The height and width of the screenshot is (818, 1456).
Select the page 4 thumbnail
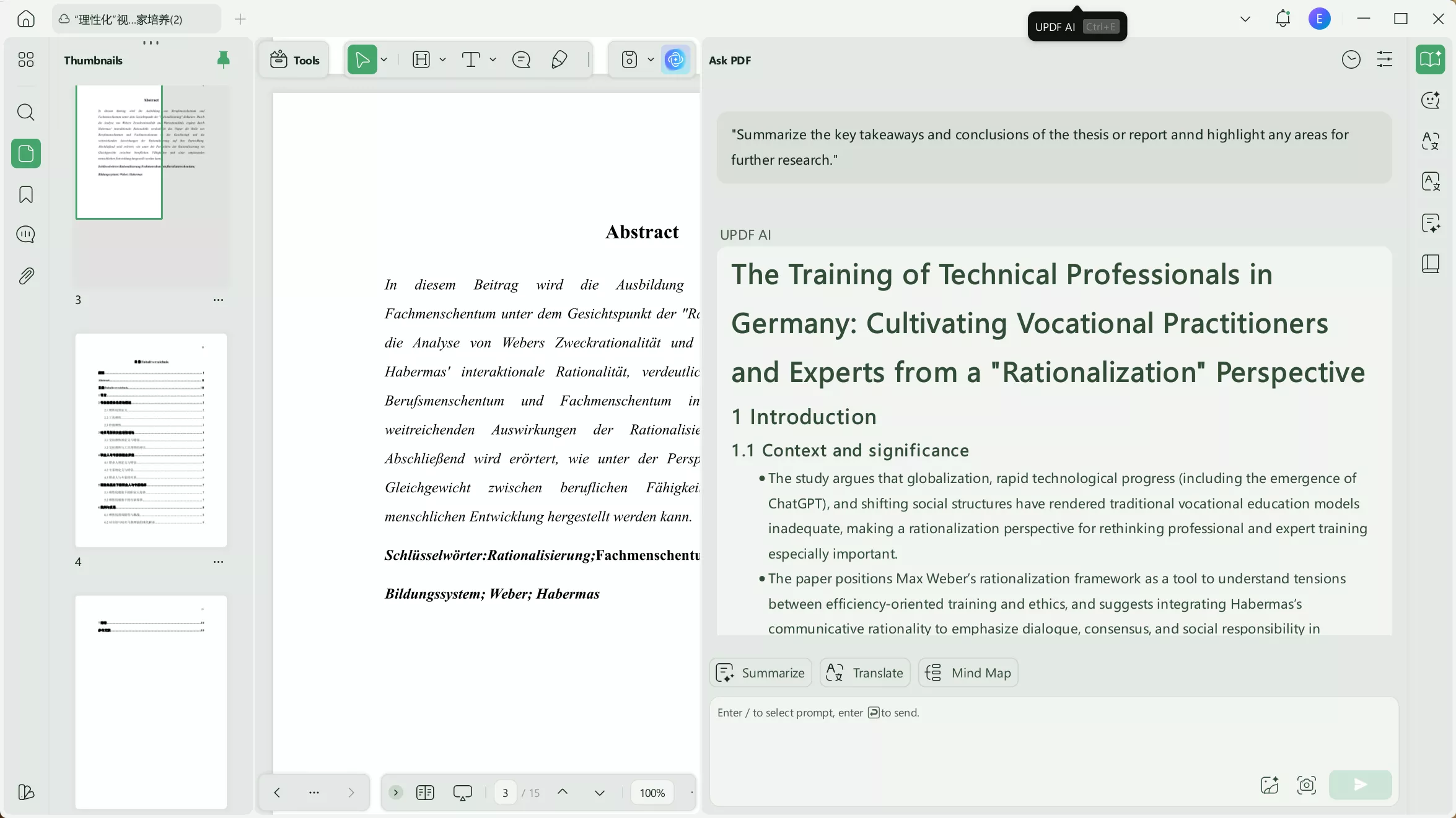tap(151, 440)
